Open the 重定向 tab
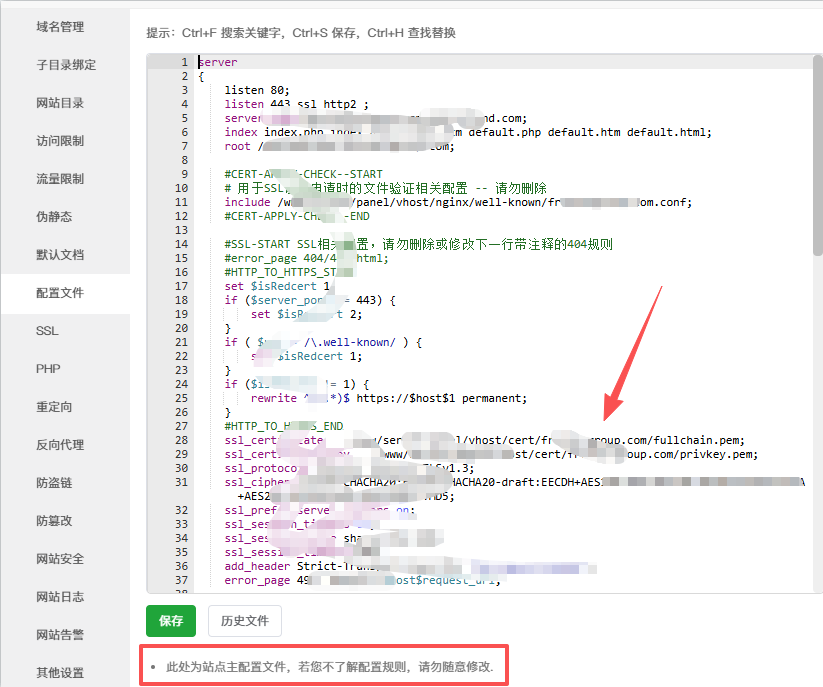Viewport: 823px width, 687px height. pyautogui.click(x=54, y=407)
